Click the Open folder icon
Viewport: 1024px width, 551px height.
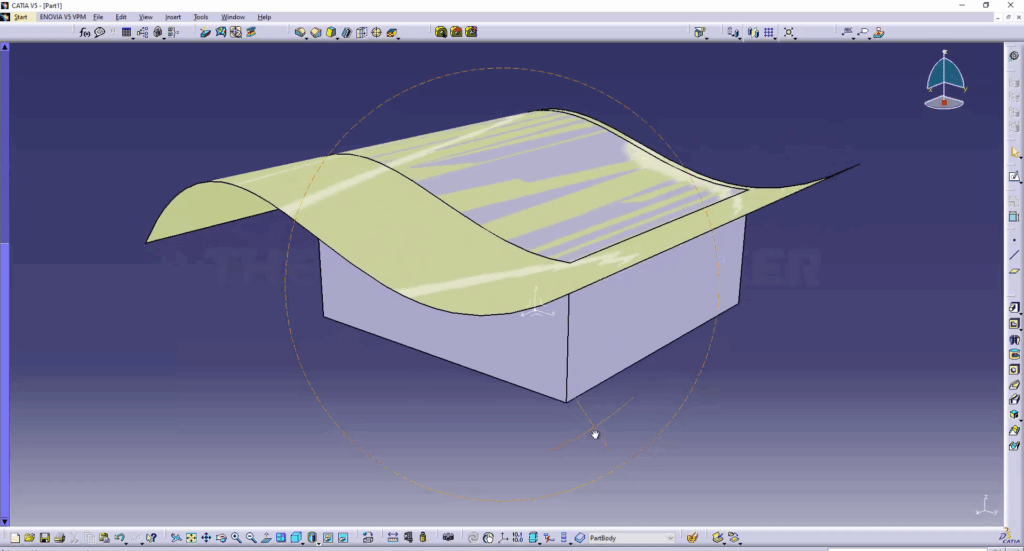30,538
